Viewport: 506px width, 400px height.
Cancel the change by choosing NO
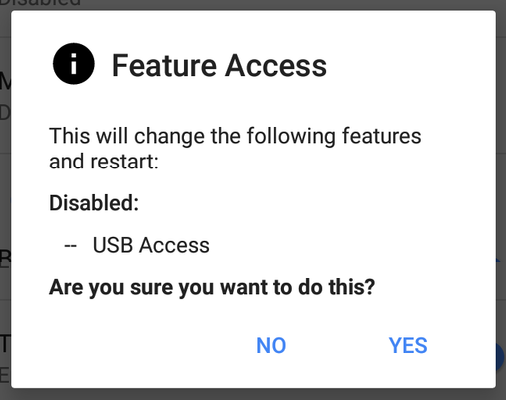pos(271,345)
